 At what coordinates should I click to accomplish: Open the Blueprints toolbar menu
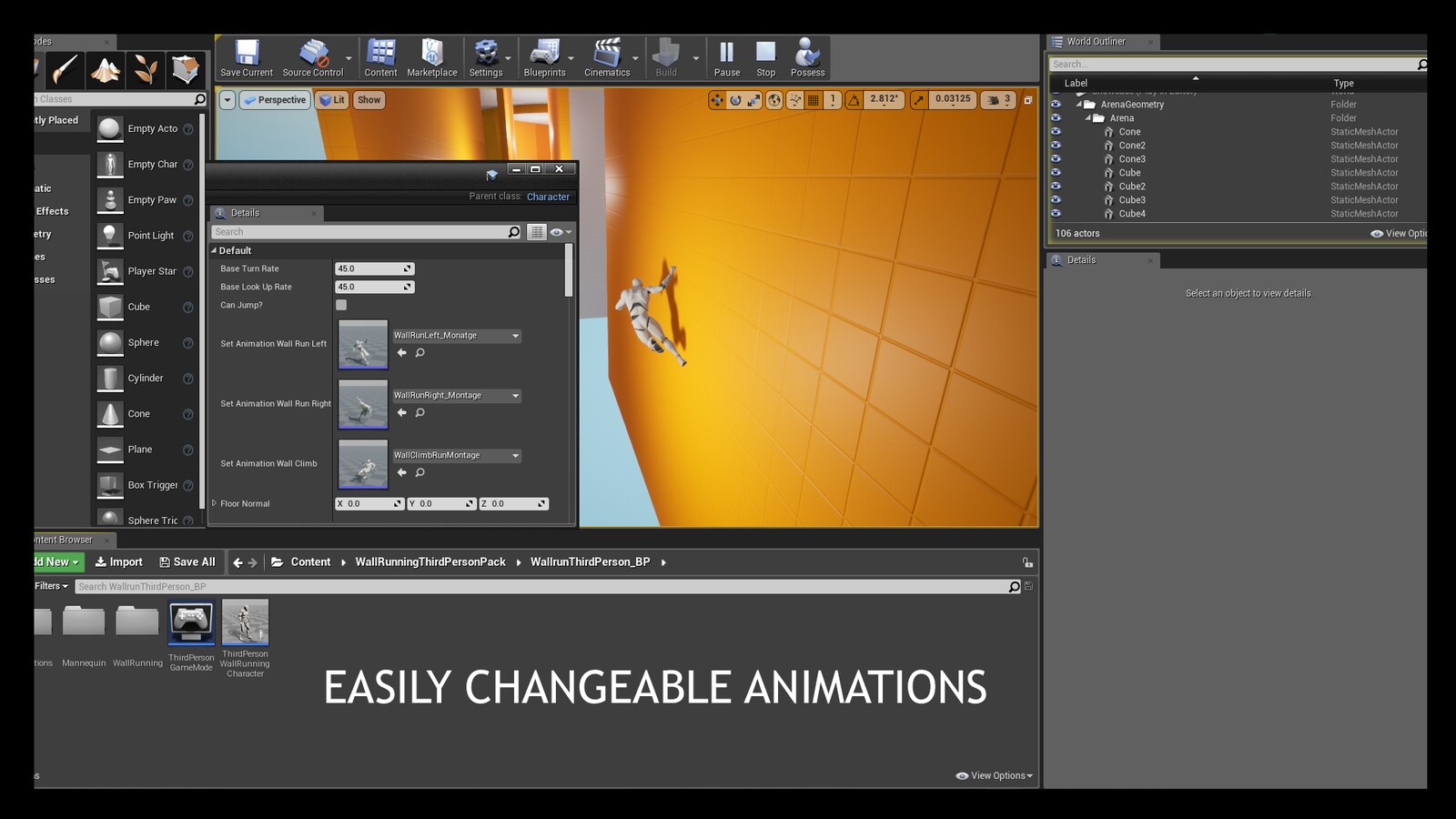pyautogui.click(x=545, y=55)
